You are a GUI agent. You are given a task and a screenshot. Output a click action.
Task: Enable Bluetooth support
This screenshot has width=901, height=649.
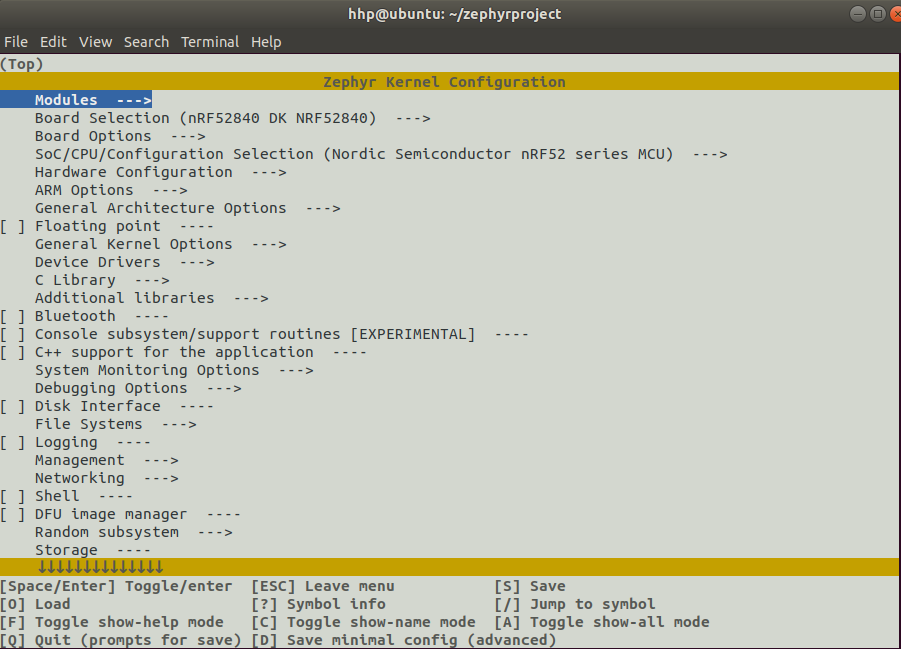click(x=13, y=315)
